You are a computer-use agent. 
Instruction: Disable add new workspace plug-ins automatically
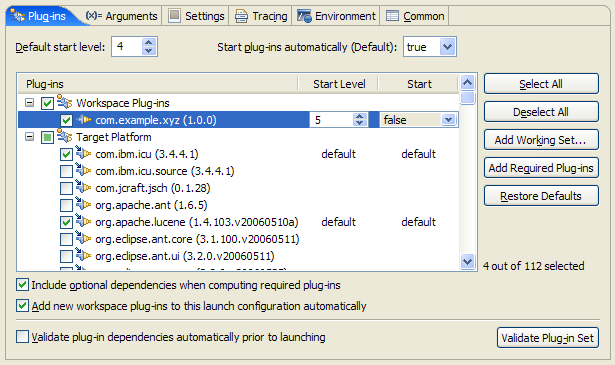(22, 305)
